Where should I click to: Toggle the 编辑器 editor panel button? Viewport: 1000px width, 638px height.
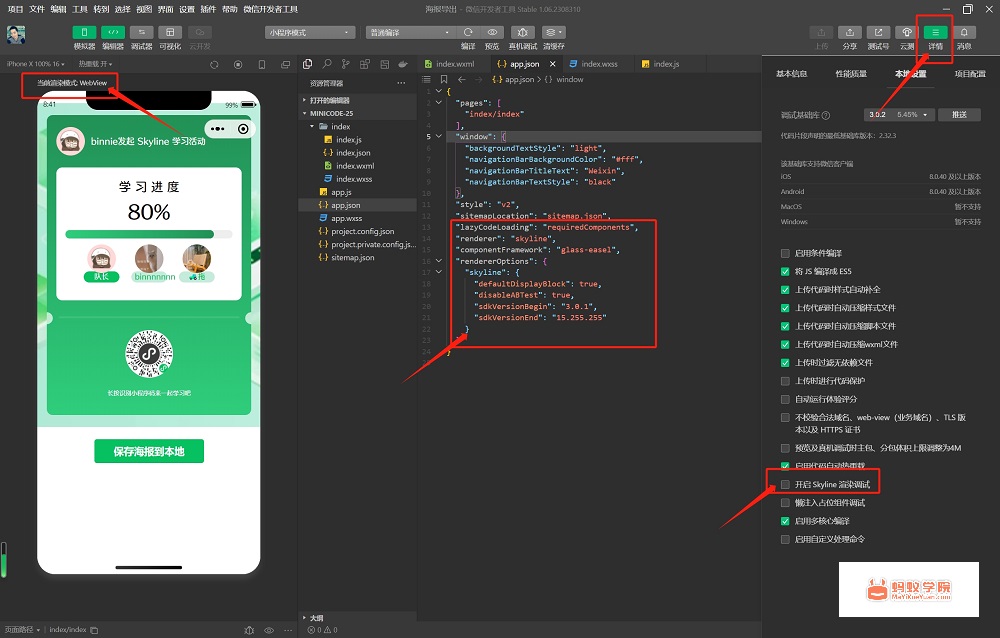point(113,33)
